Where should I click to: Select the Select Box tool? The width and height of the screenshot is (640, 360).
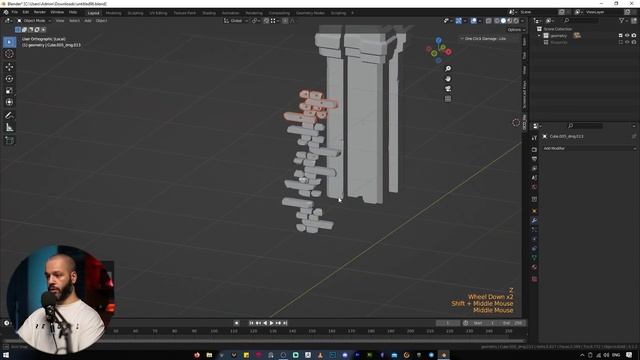9,42
